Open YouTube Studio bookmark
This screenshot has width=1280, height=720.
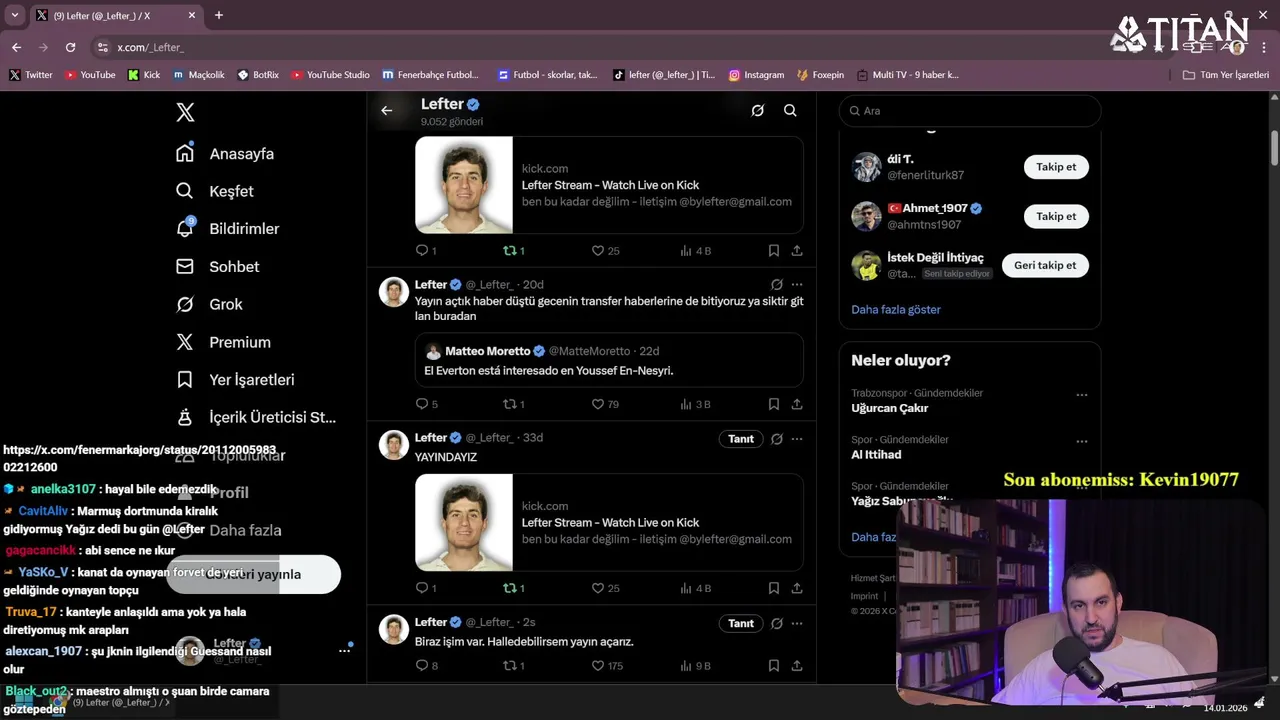coord(330,75)
